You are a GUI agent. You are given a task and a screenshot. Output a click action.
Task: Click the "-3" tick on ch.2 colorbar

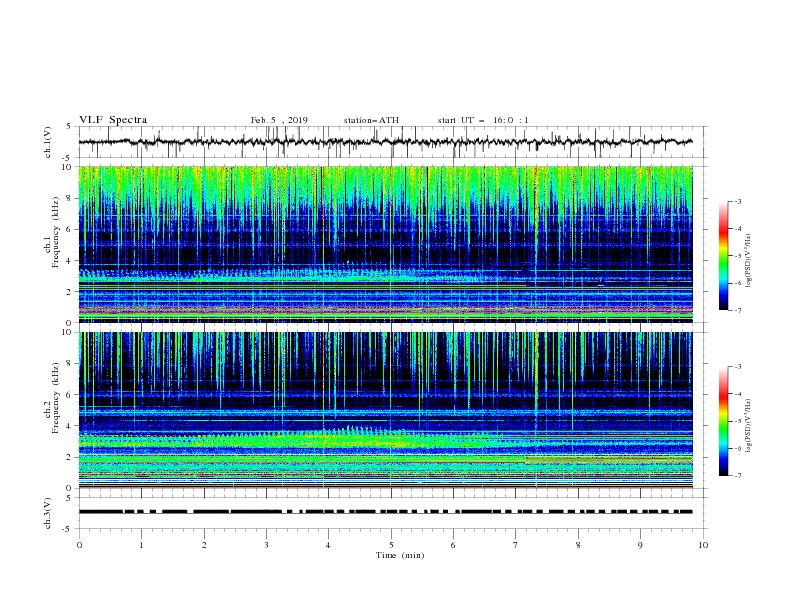point(737,367)
